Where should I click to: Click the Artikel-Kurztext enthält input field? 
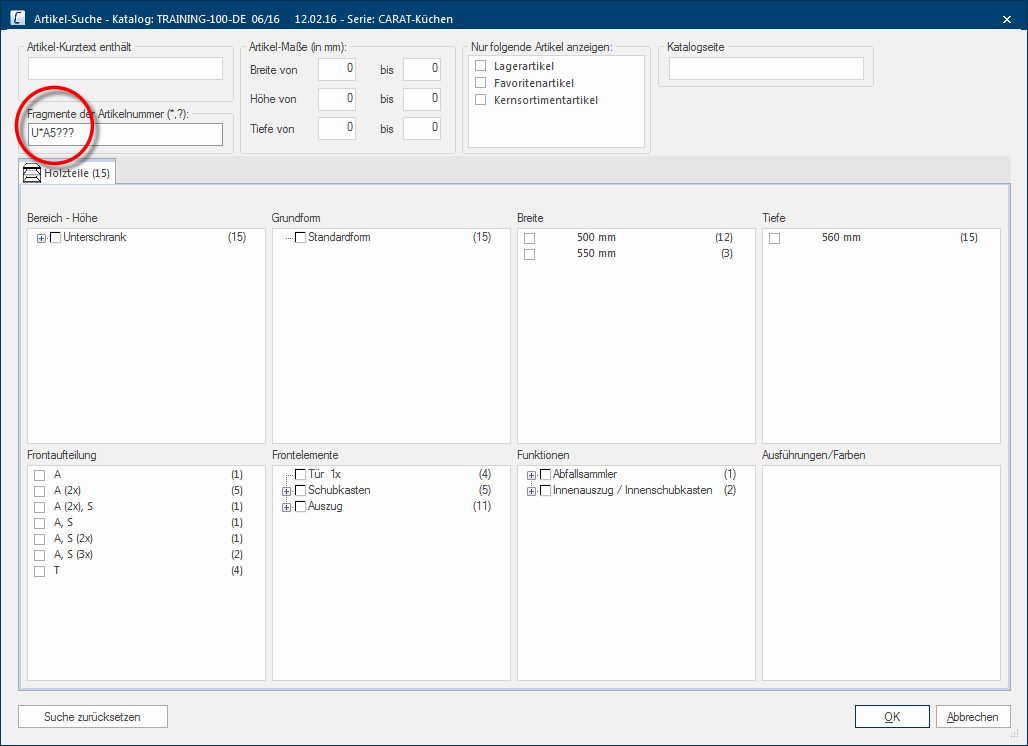coord(125,69)
